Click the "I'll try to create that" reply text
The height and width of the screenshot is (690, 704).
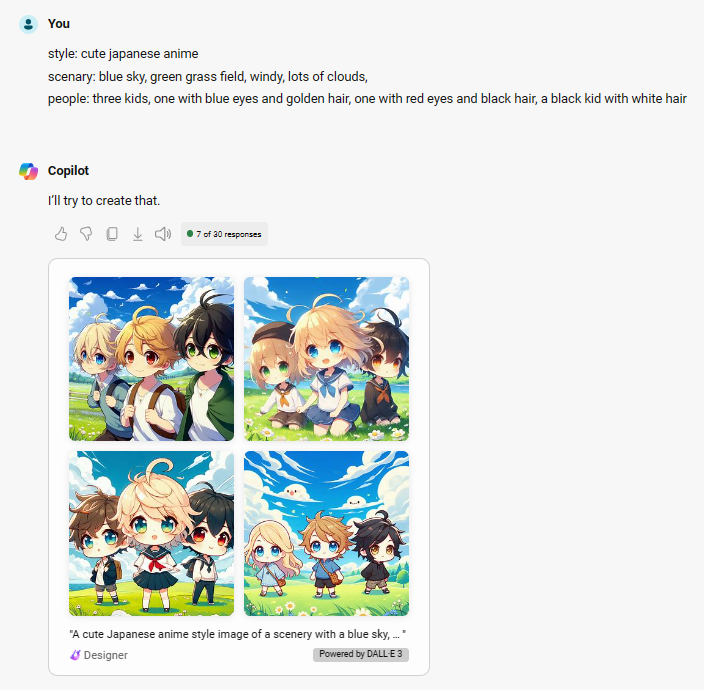pyautogui.click(x=104, y=200)
